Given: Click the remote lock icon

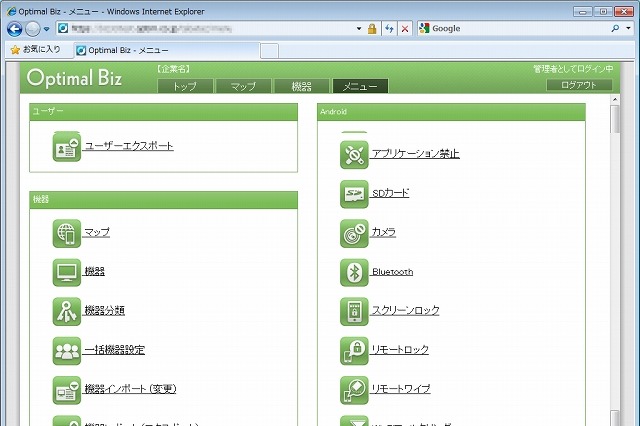Looking at the screenshot, I should (354, 351).
